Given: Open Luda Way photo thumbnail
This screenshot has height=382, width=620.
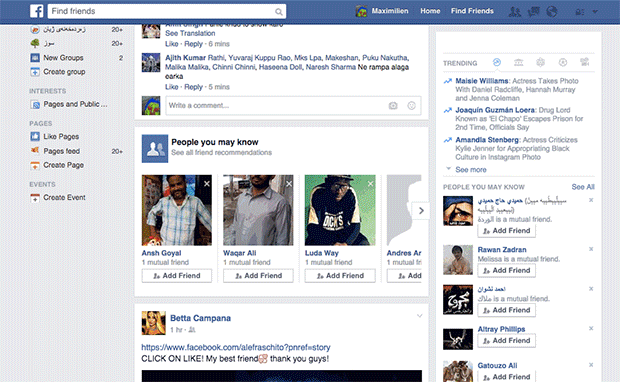Looking at the screenshot, I should (340, 210).
